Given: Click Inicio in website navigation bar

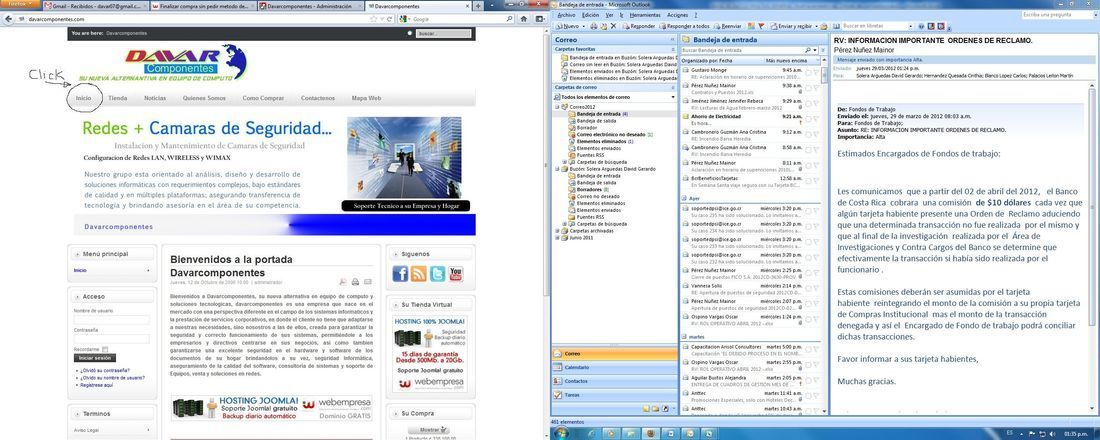Looking at the screenshot, I should click(83, 98).
